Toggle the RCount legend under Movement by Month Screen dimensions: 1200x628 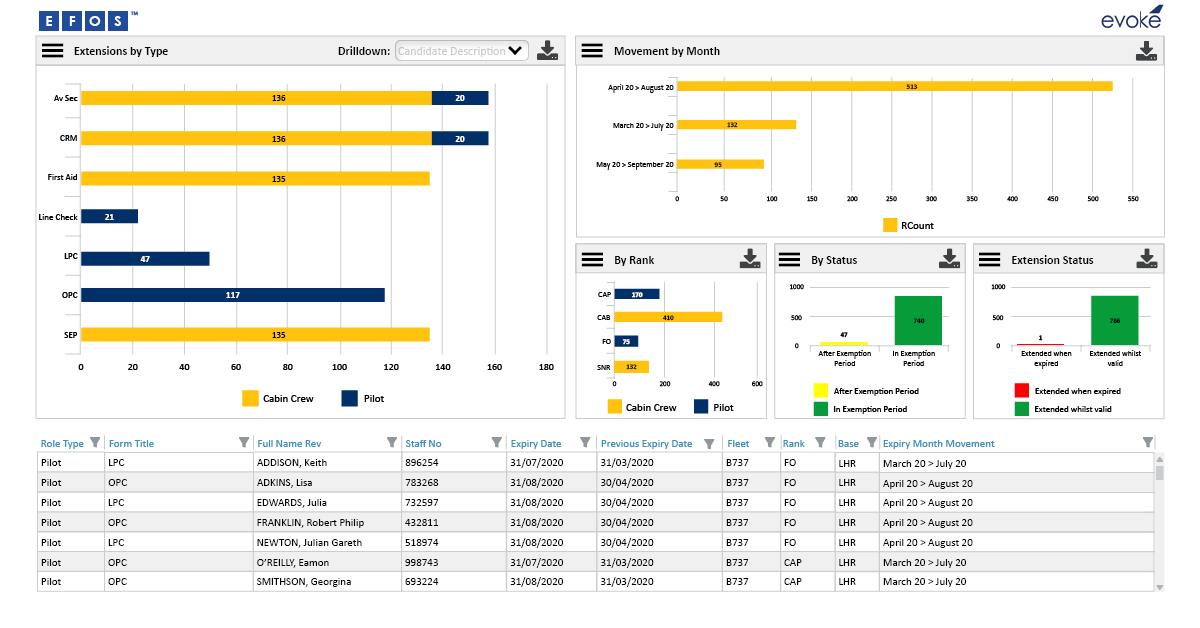[903, 226]
